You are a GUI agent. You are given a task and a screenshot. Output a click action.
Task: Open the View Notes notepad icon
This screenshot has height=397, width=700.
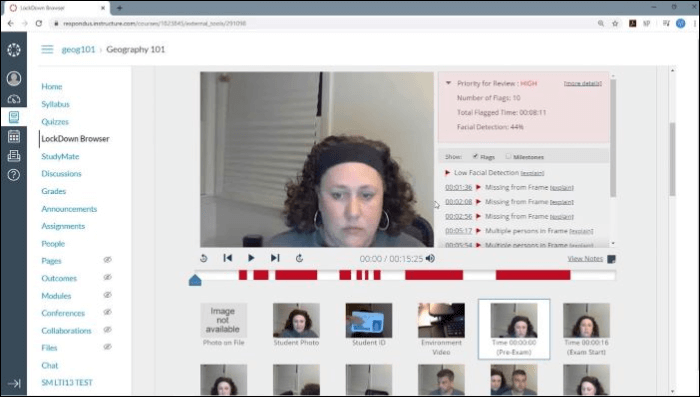tap(612, 259)
